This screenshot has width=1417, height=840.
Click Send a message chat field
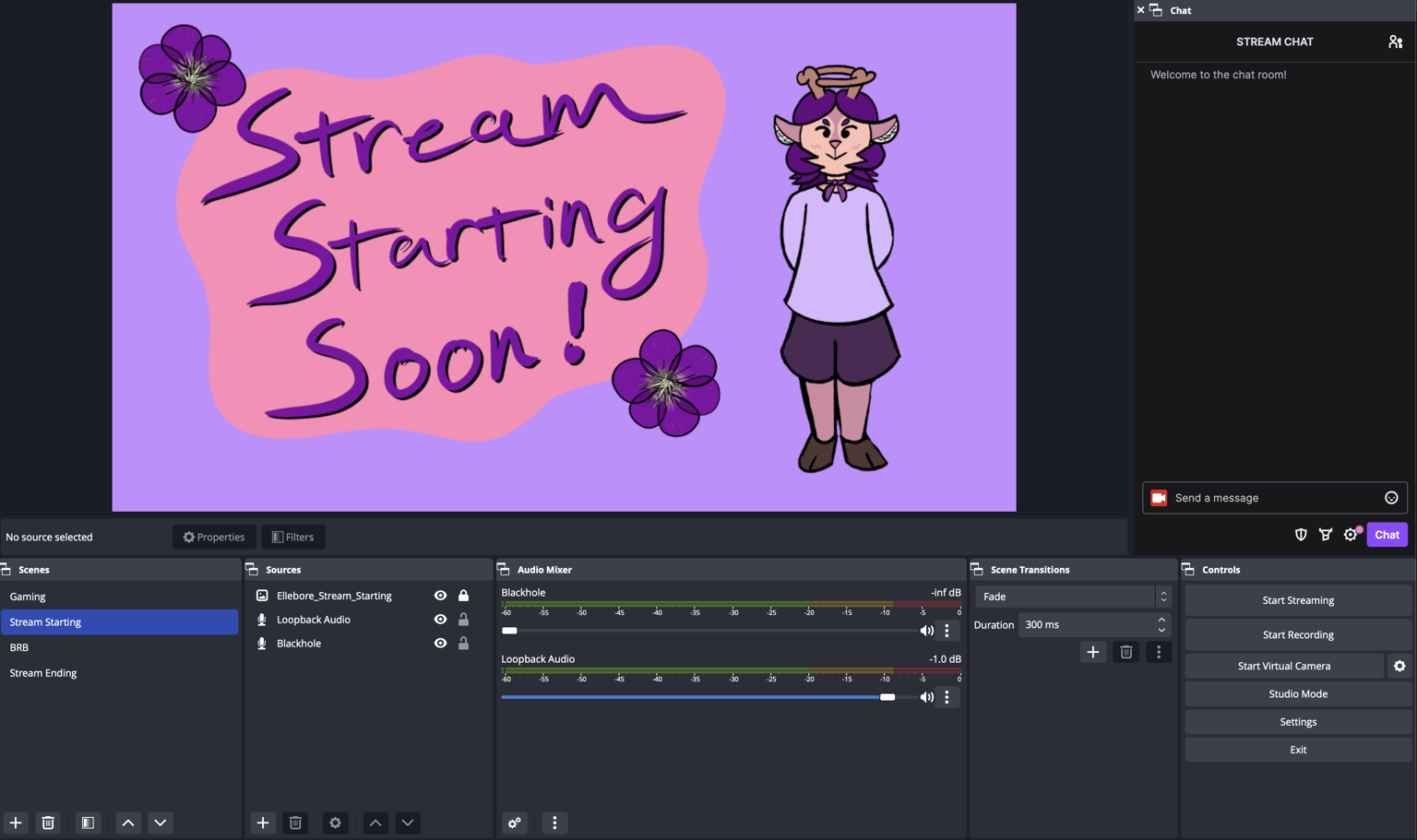click(1275, 498)
